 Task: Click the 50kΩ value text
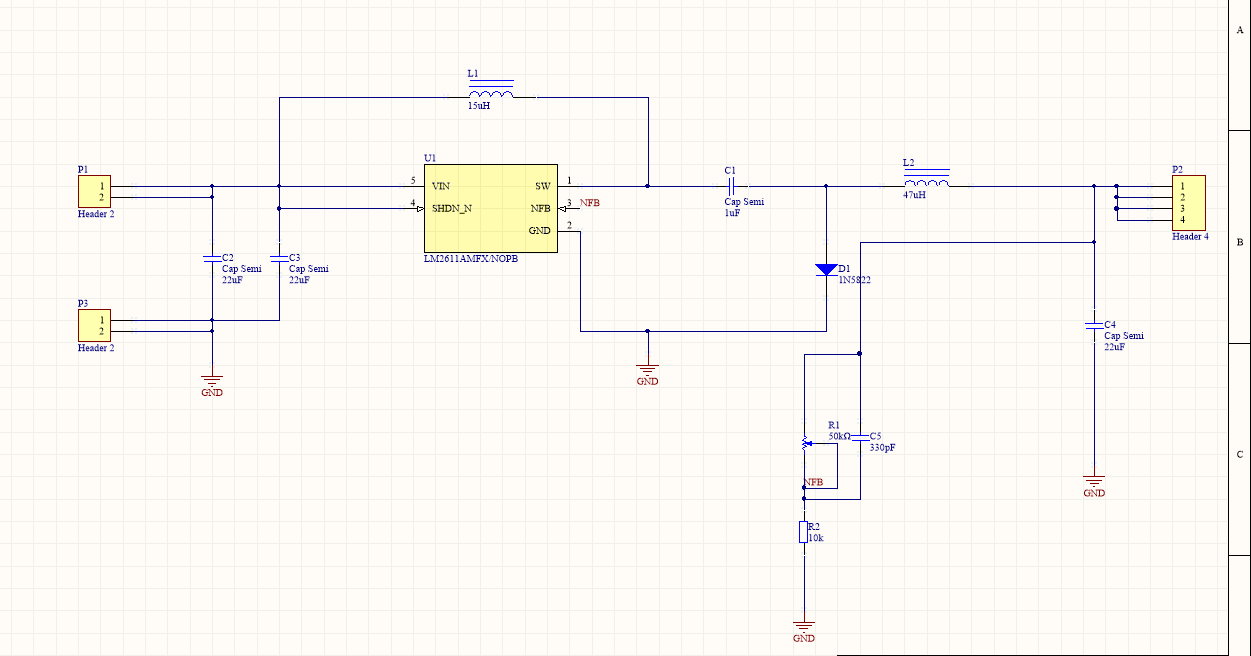pos(839,436)
